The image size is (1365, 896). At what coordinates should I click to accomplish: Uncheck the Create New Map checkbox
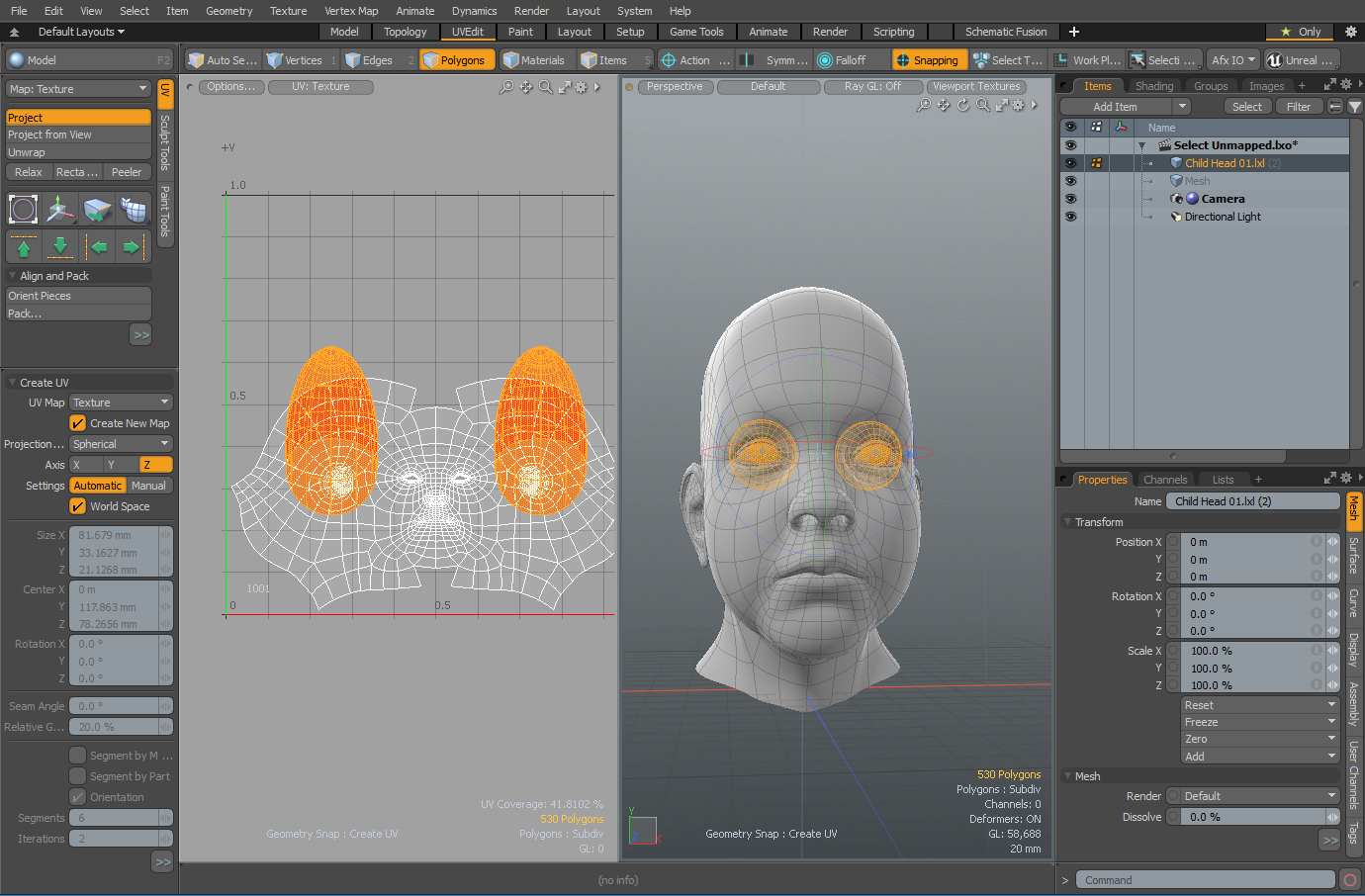(x=78, y=423)
